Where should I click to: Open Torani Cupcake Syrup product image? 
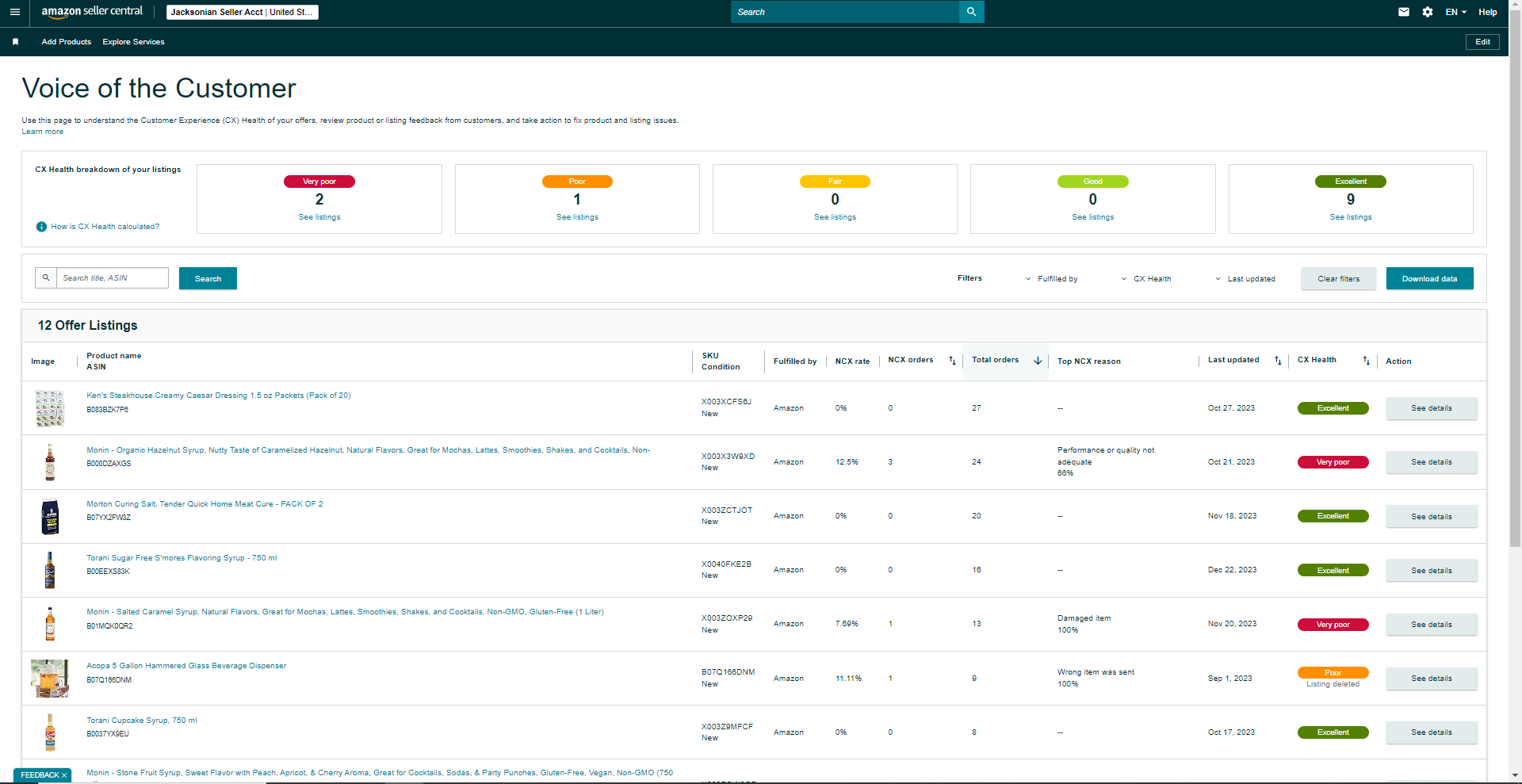pyautogui.click(x=50, y=732)
